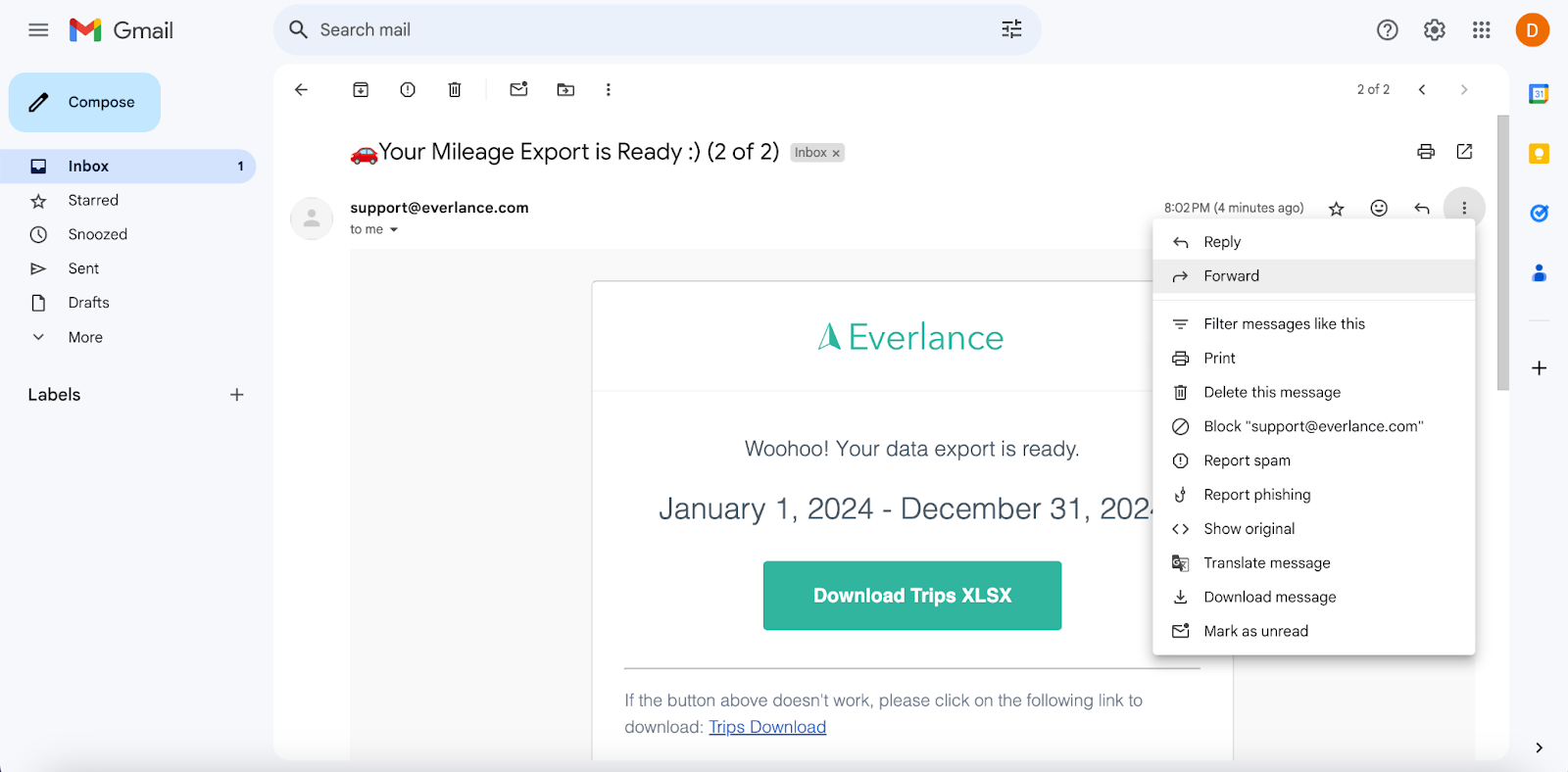Select Forward from the message menu
The width and height of the screenshot is (1568, 772).
click(1231, 276)
